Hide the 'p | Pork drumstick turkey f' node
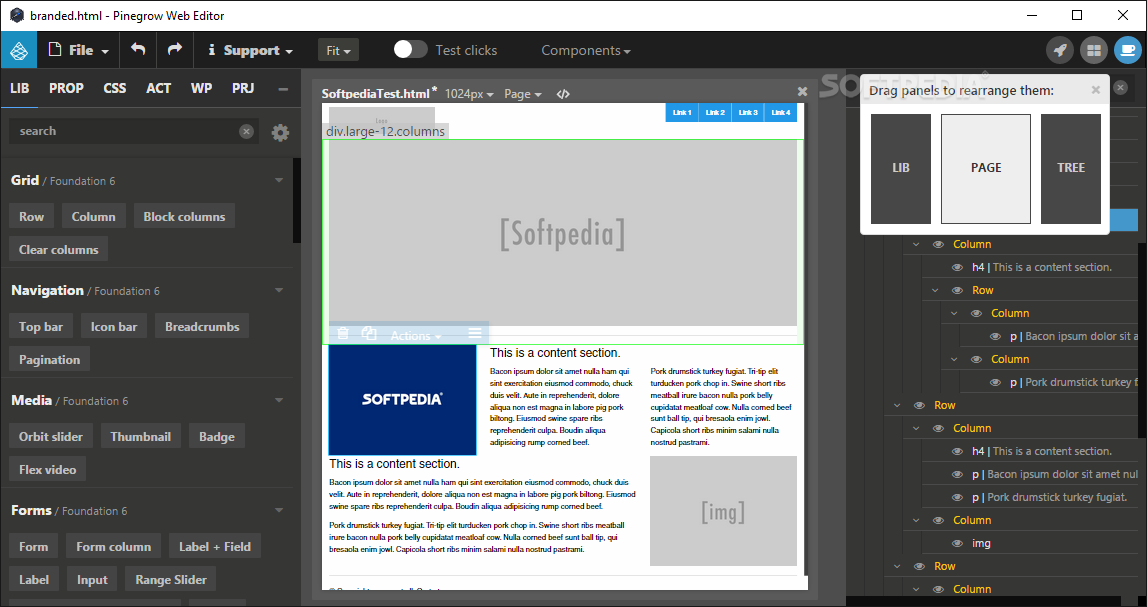1147x607 pixels. point(995,382)
